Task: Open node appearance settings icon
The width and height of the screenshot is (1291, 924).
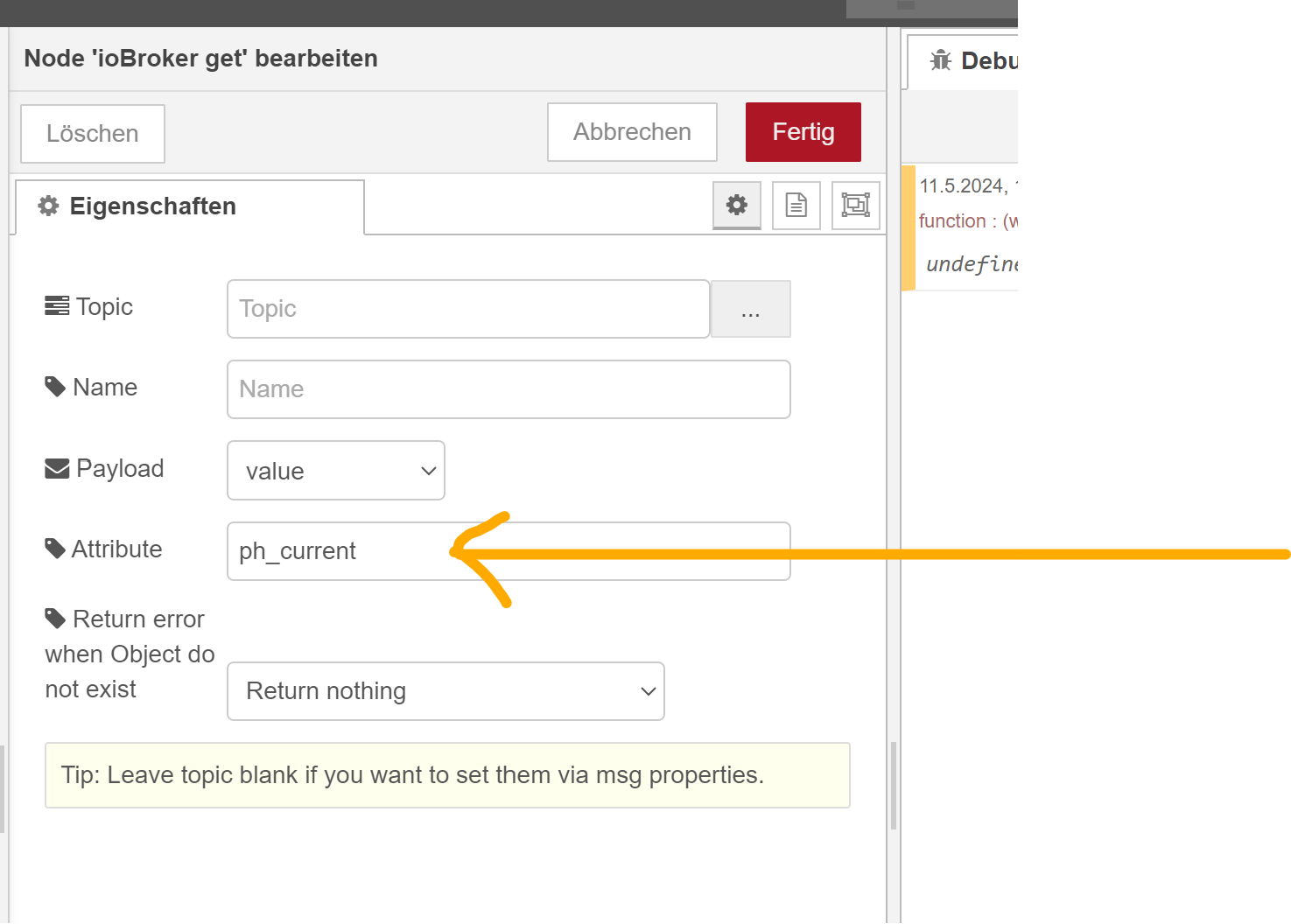Action: pos(856,206)
